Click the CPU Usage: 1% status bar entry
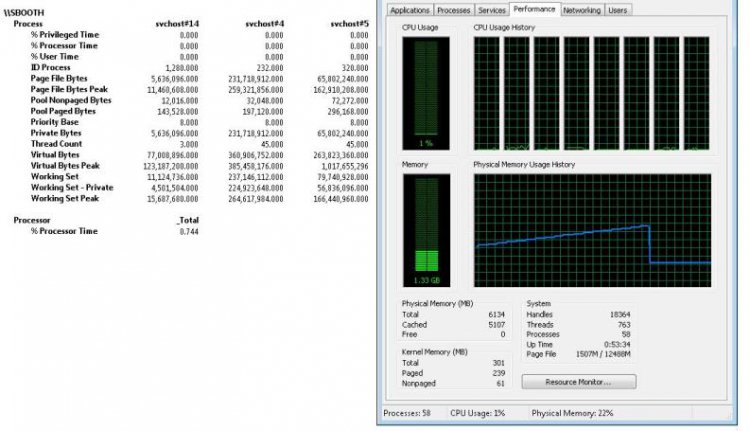Viewport: 750px width, 431px height. coord(477,413)
